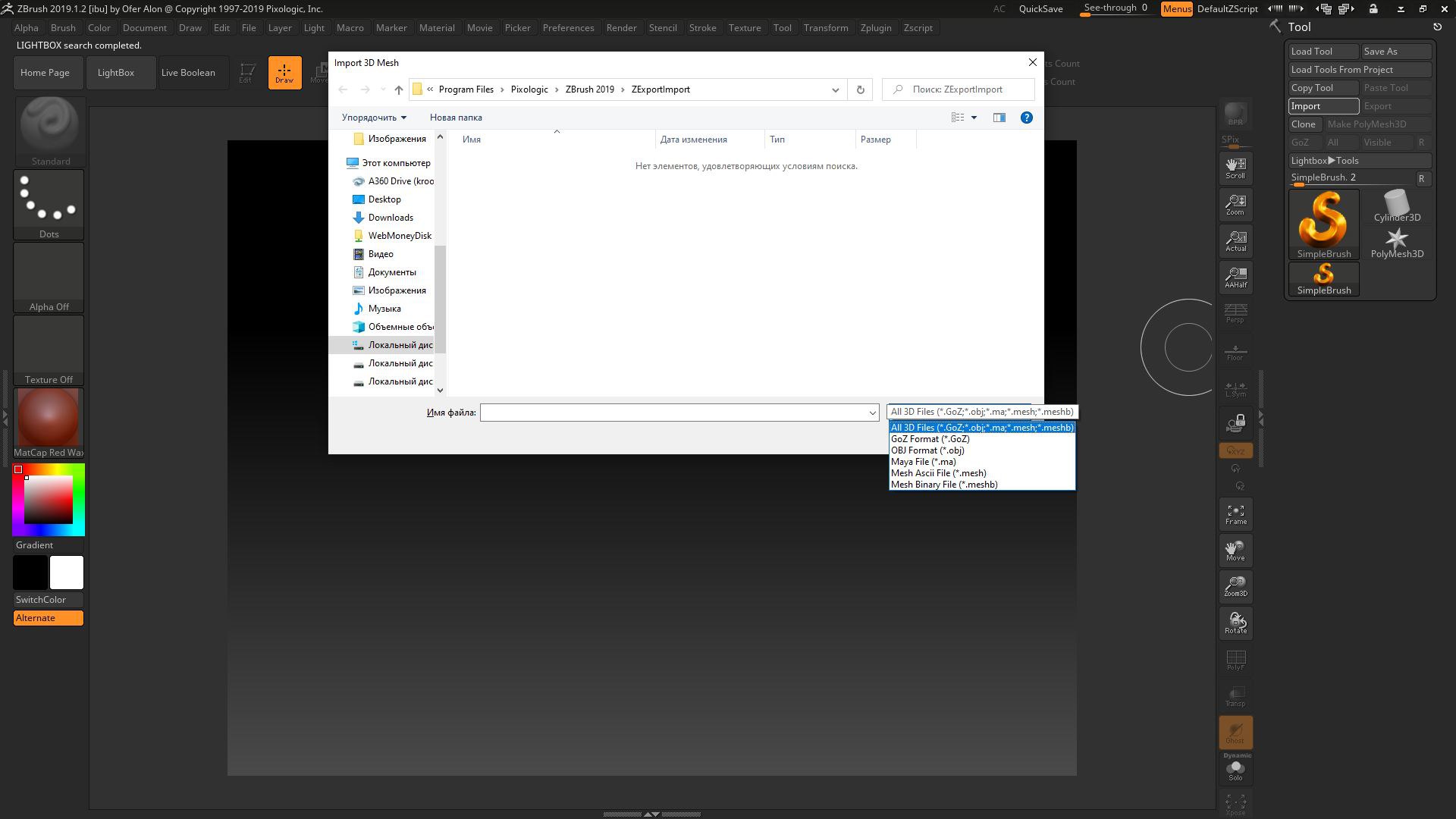Open the Brush menu

click(63, 28)
